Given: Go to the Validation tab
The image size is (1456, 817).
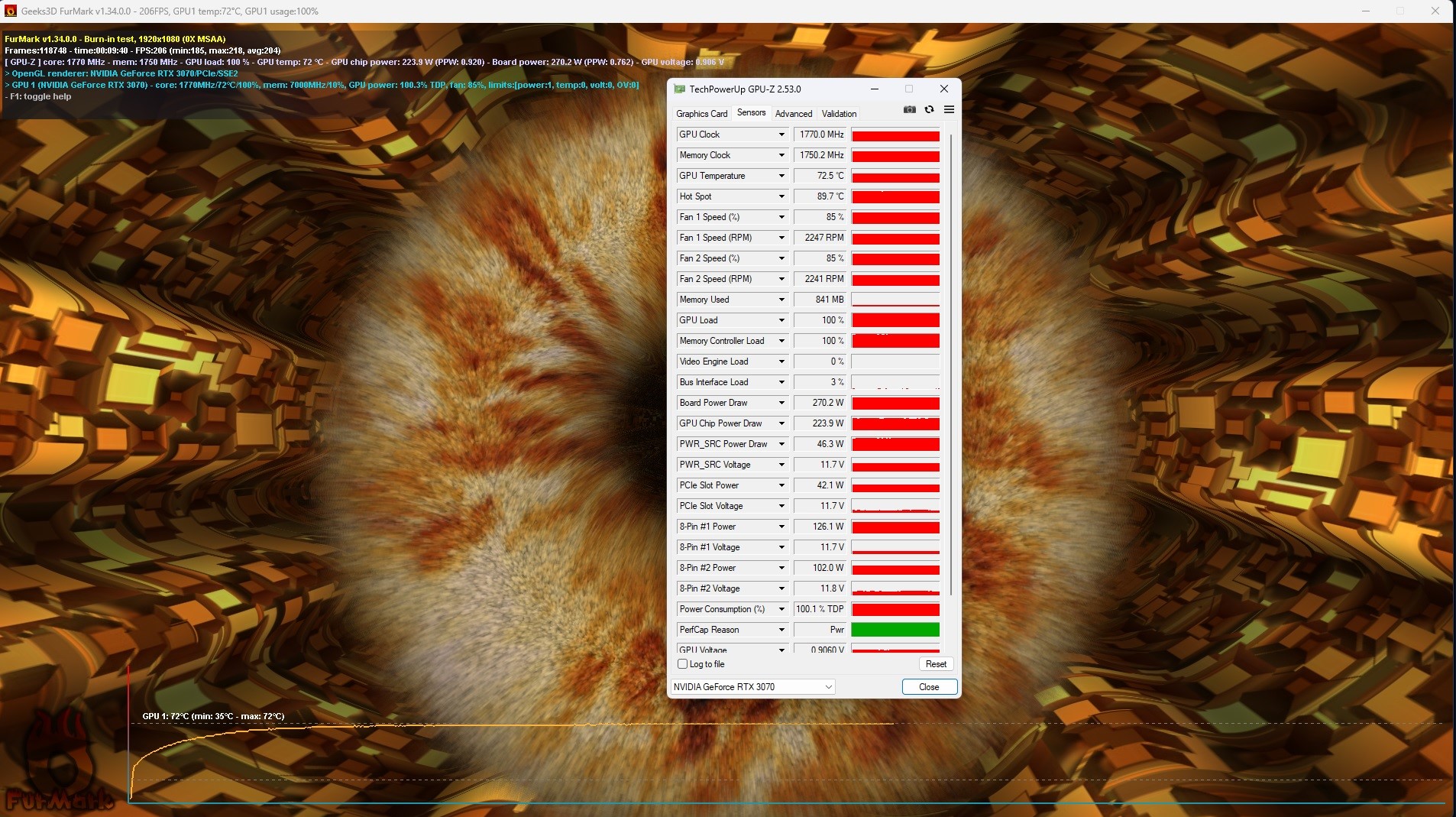Looking at the screenshot, I should click(x=839, y=114).
